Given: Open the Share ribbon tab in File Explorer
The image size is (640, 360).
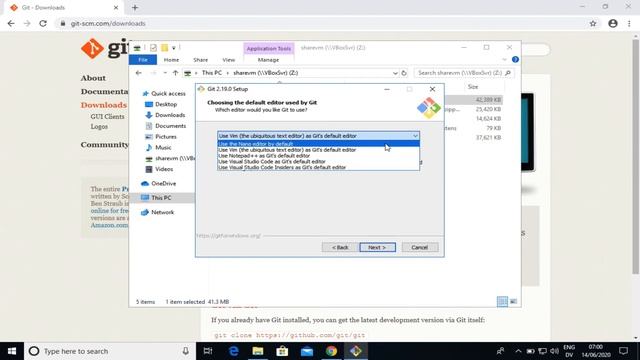Looking at the screenshot, I should 200,60.
